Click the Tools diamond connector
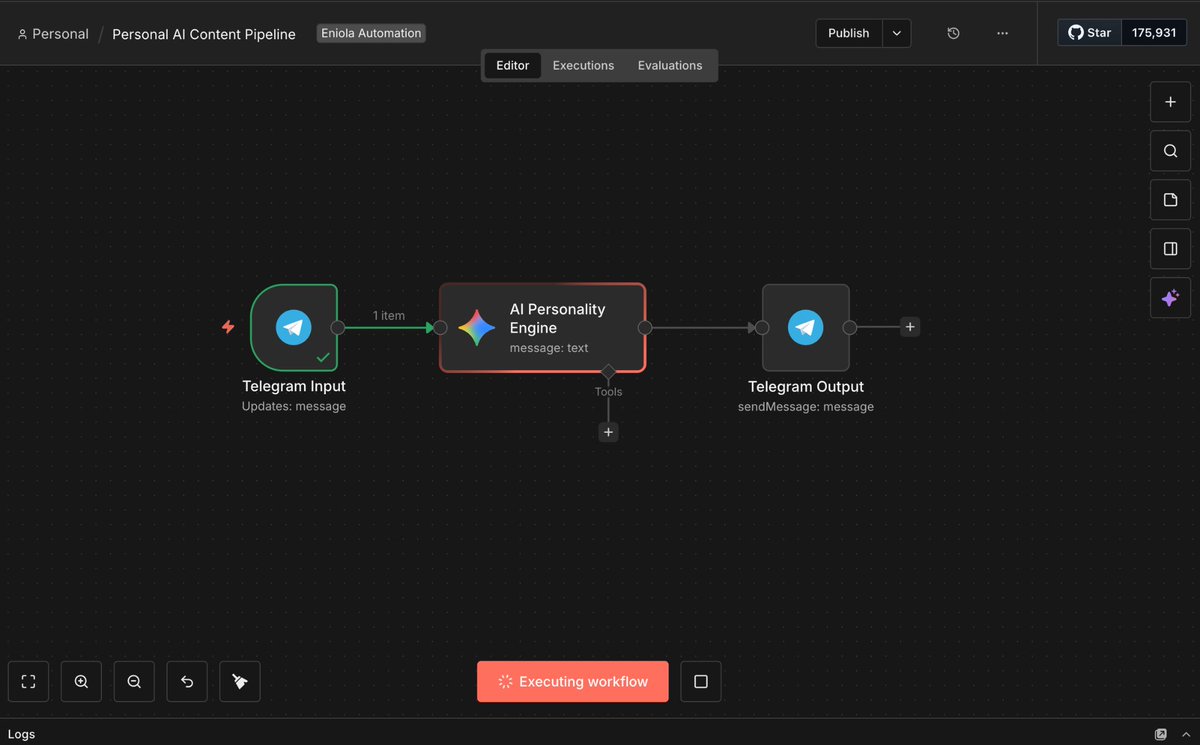The image size is (1200, 745). coord(608,372)
